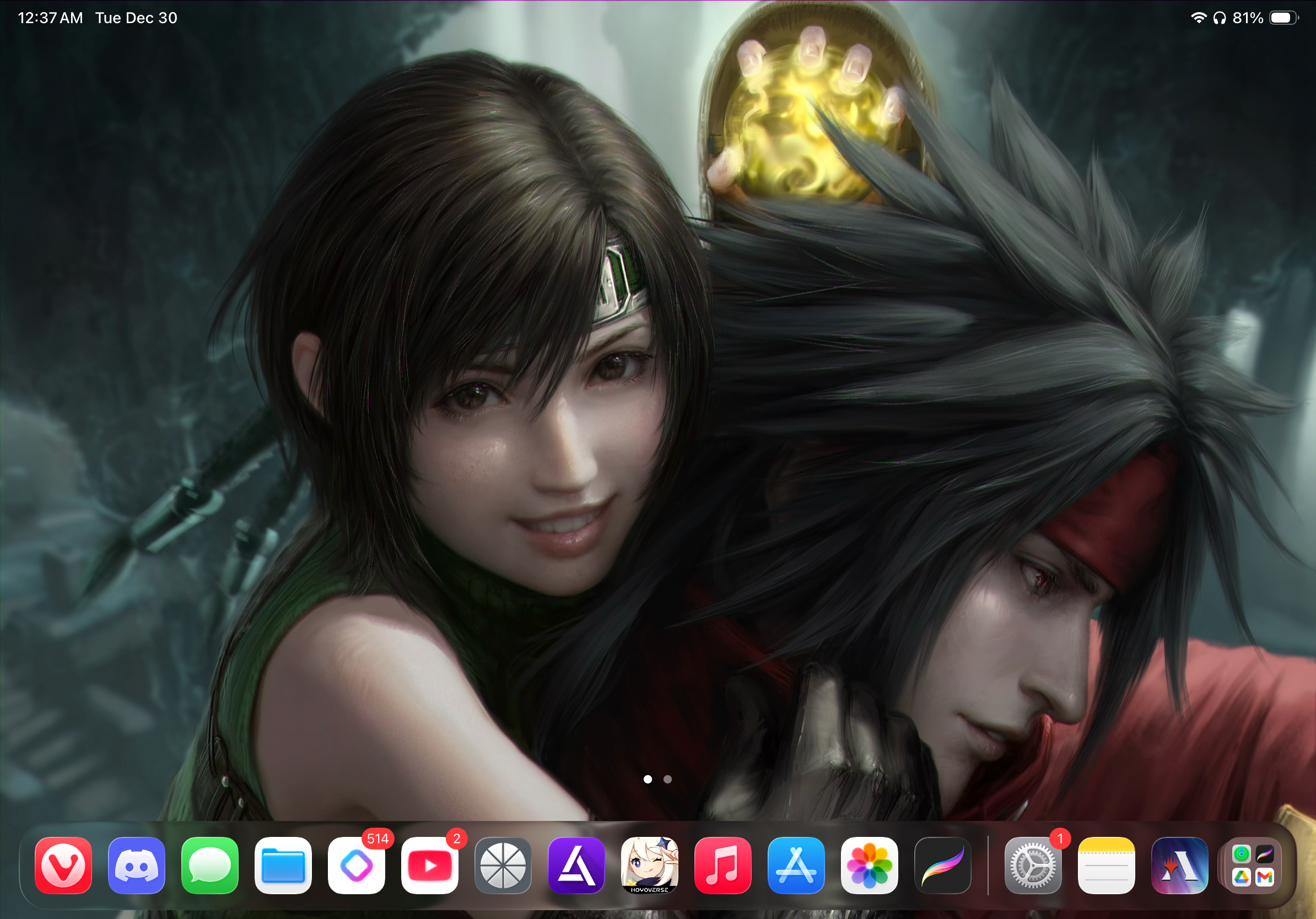Open Settings with 1 badge
1316x919 pixels.
(x=1033, y=865)
